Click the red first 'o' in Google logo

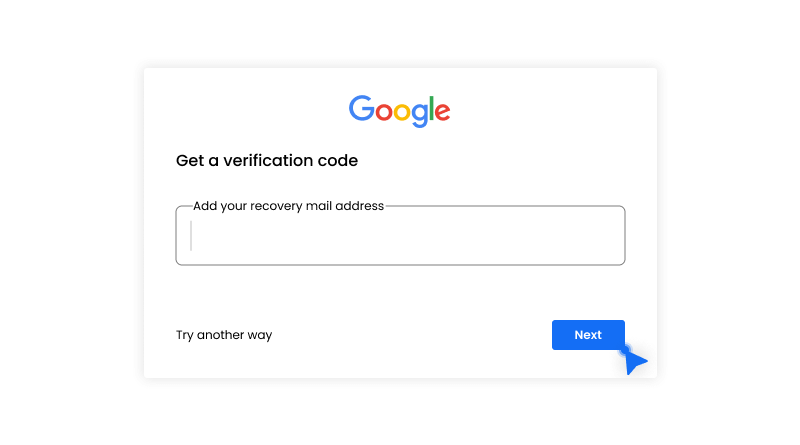click(x=382, y=112)
